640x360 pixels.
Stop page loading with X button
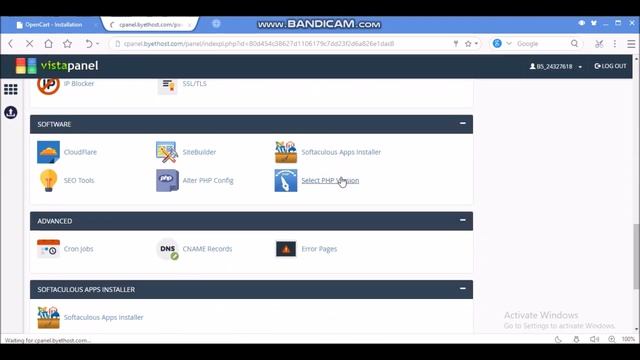click(29, 43)
